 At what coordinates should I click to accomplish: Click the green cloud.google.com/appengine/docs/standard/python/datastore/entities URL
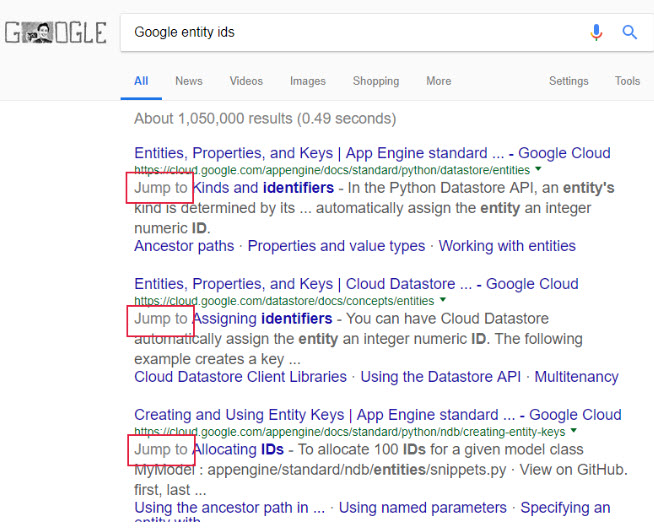pyautogui.click(x=332, y=170)
